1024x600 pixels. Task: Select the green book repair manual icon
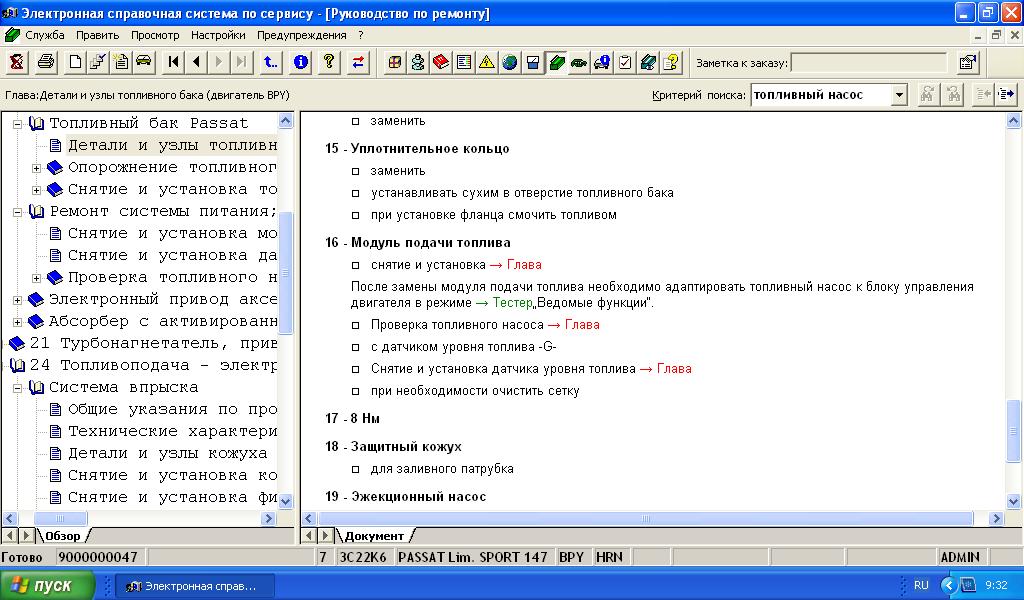click(556, 62)
